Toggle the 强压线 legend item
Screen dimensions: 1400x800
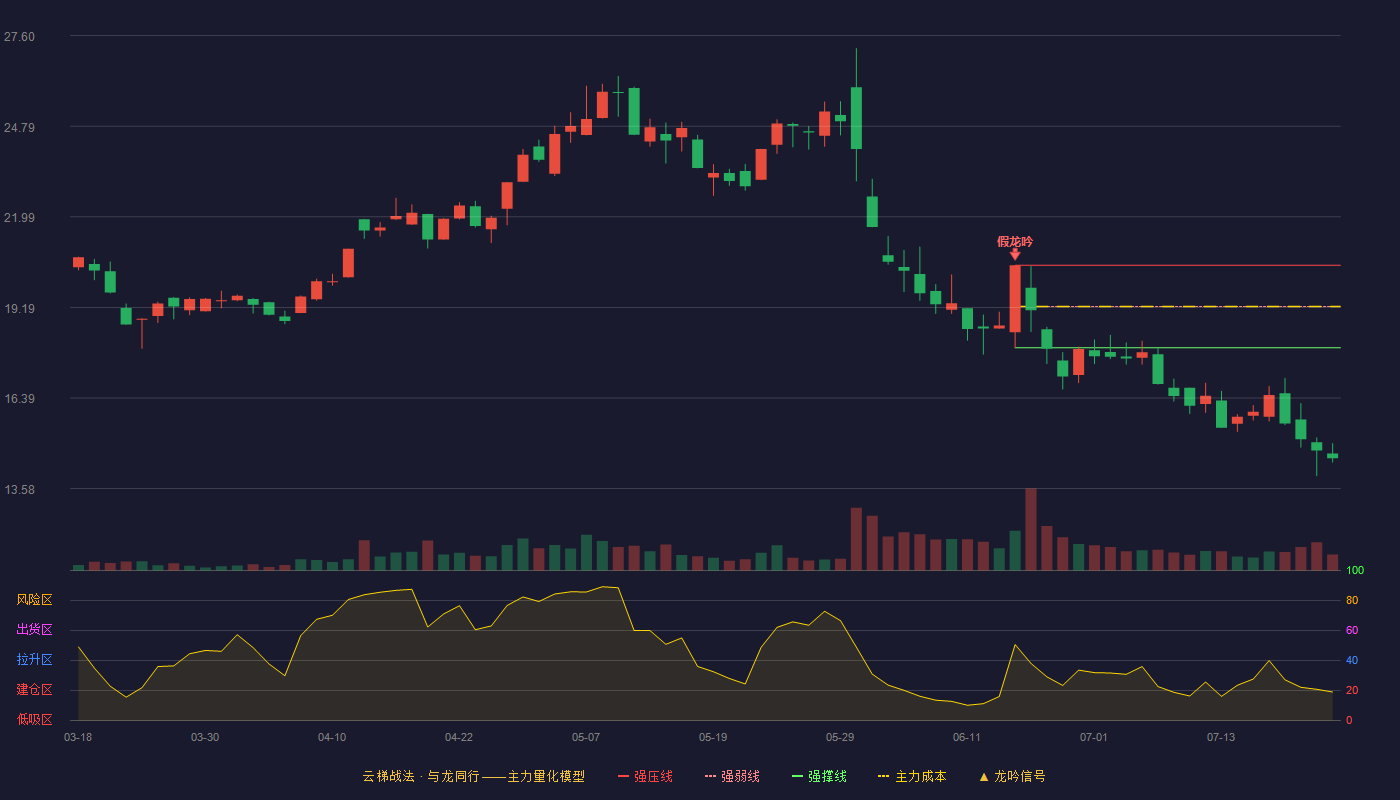[x=645, y=776]
